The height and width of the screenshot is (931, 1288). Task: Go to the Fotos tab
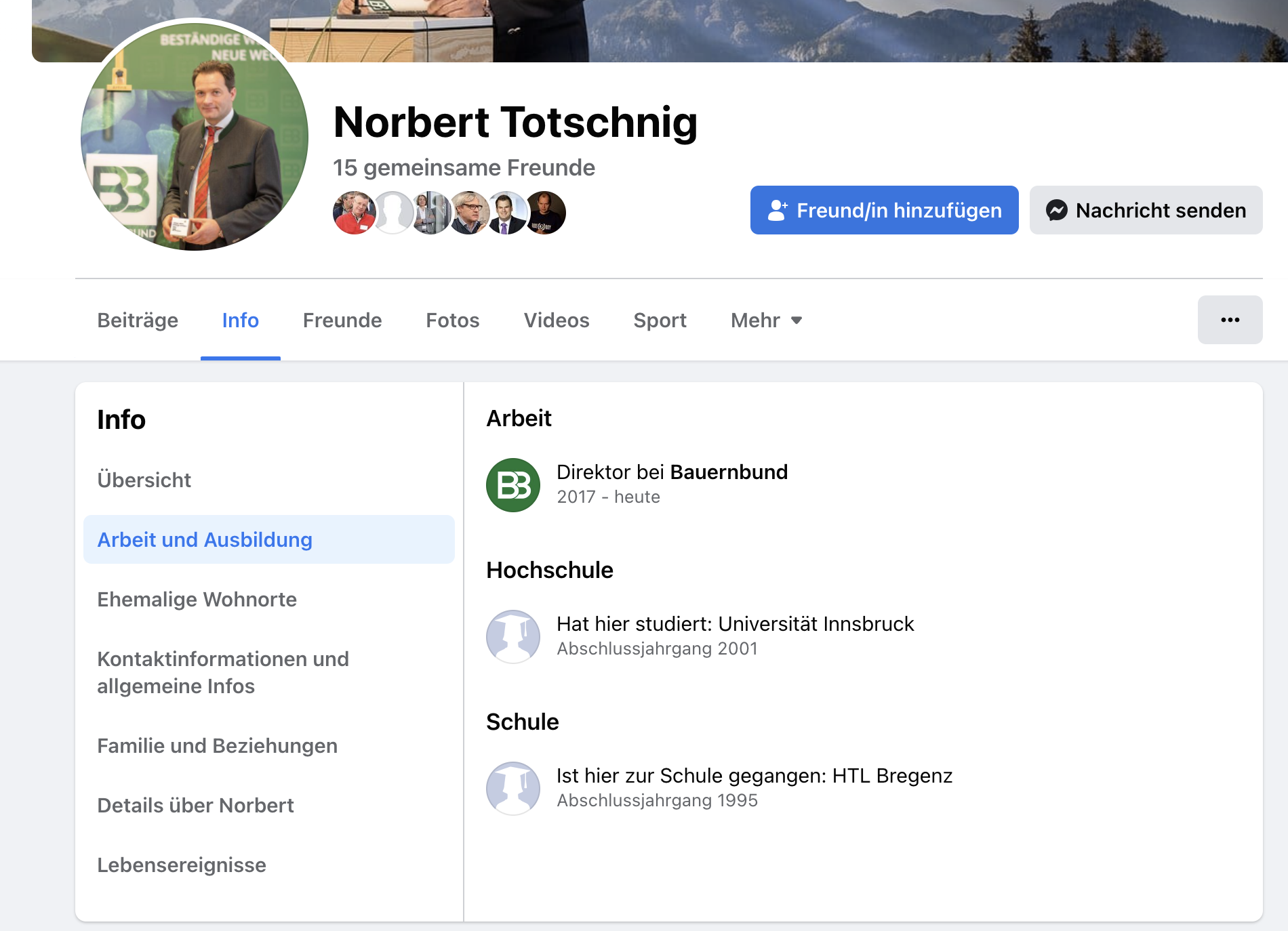tap(453, 320)
